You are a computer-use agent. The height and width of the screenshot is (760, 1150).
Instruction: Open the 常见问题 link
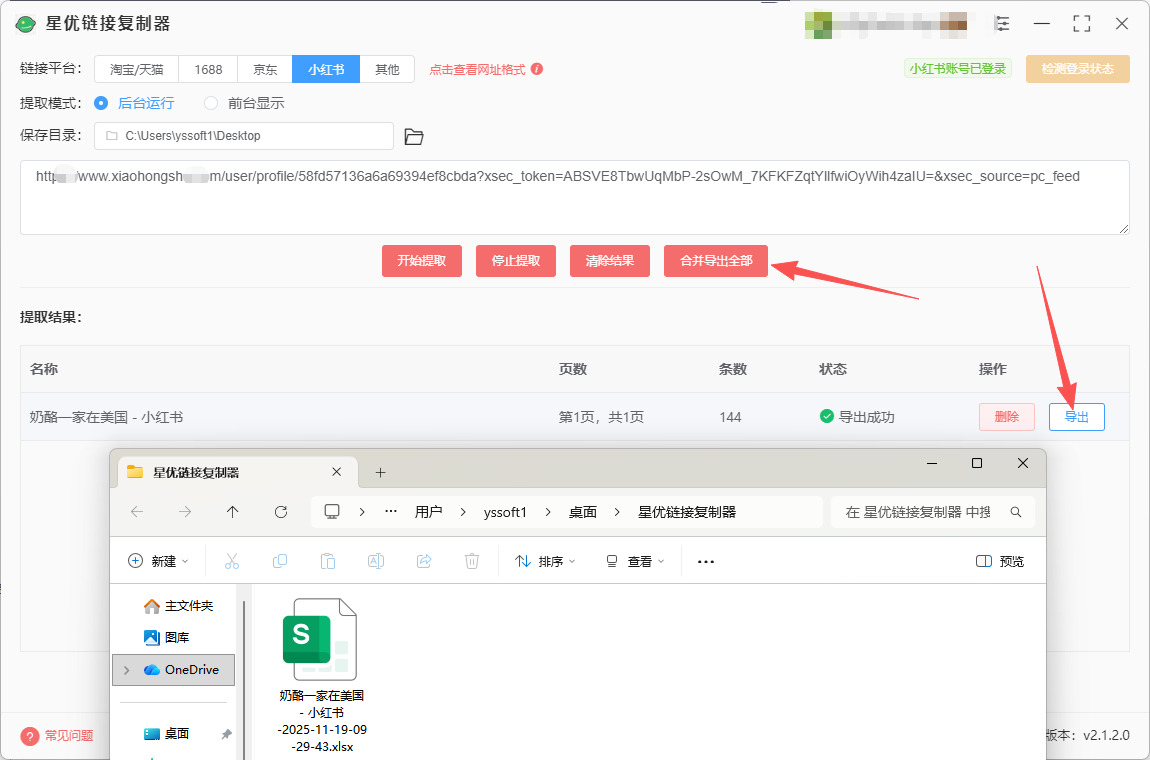pos(69,736)
